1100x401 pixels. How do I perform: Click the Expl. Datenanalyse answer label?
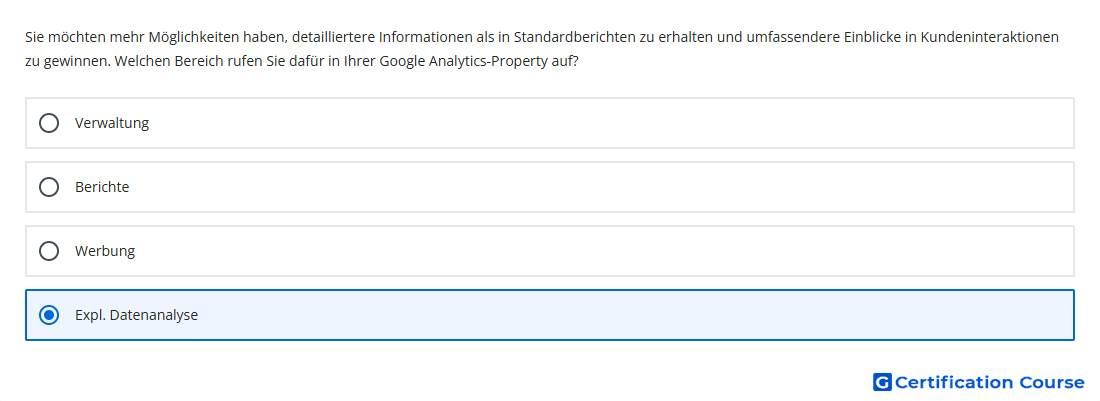pyautogui.click(x=136, y=315)
